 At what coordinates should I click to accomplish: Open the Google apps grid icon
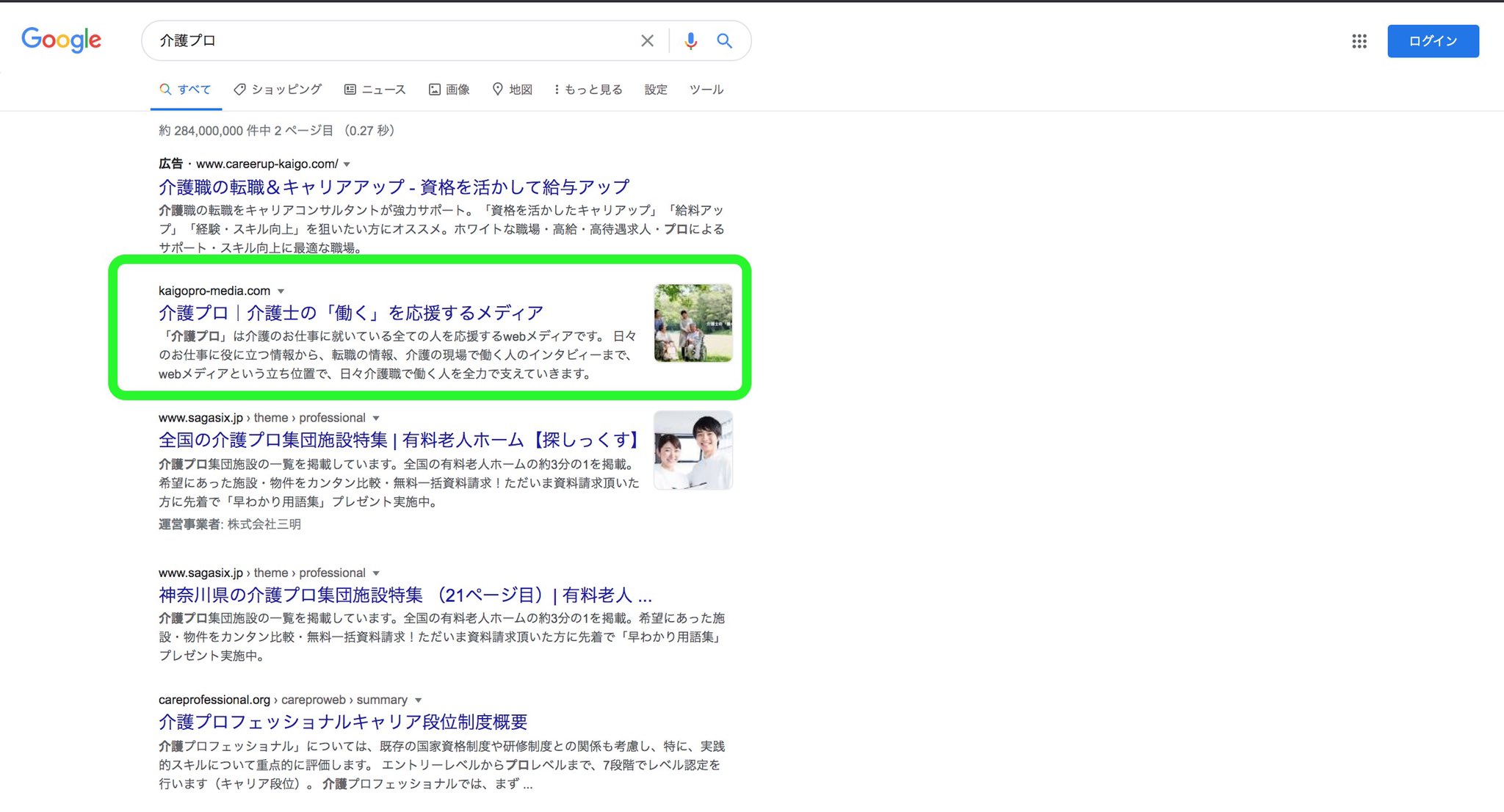tap(1359, 41)
